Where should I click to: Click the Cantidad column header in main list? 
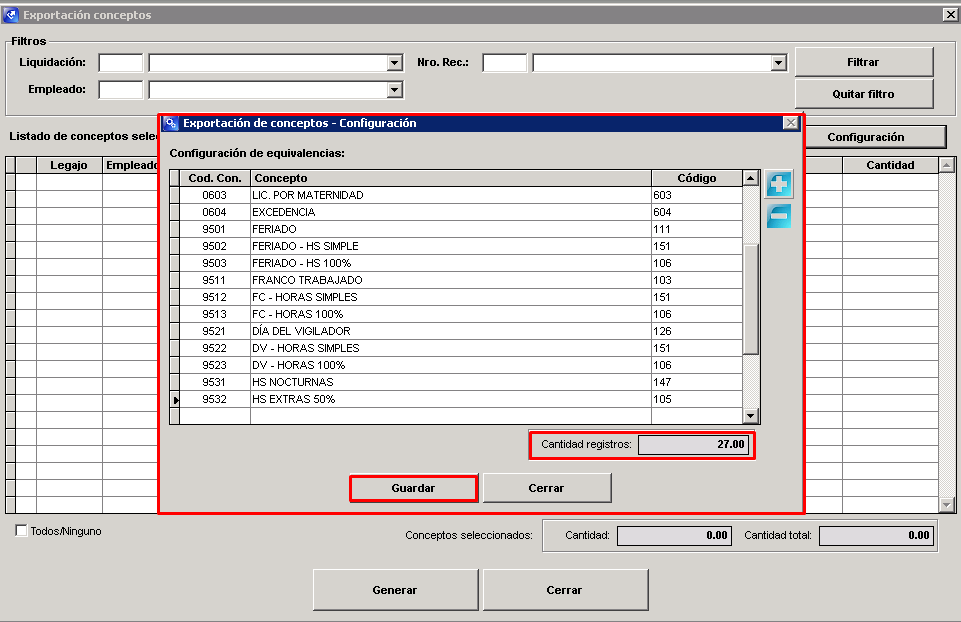pyautogui.click(x=890, y=165)
